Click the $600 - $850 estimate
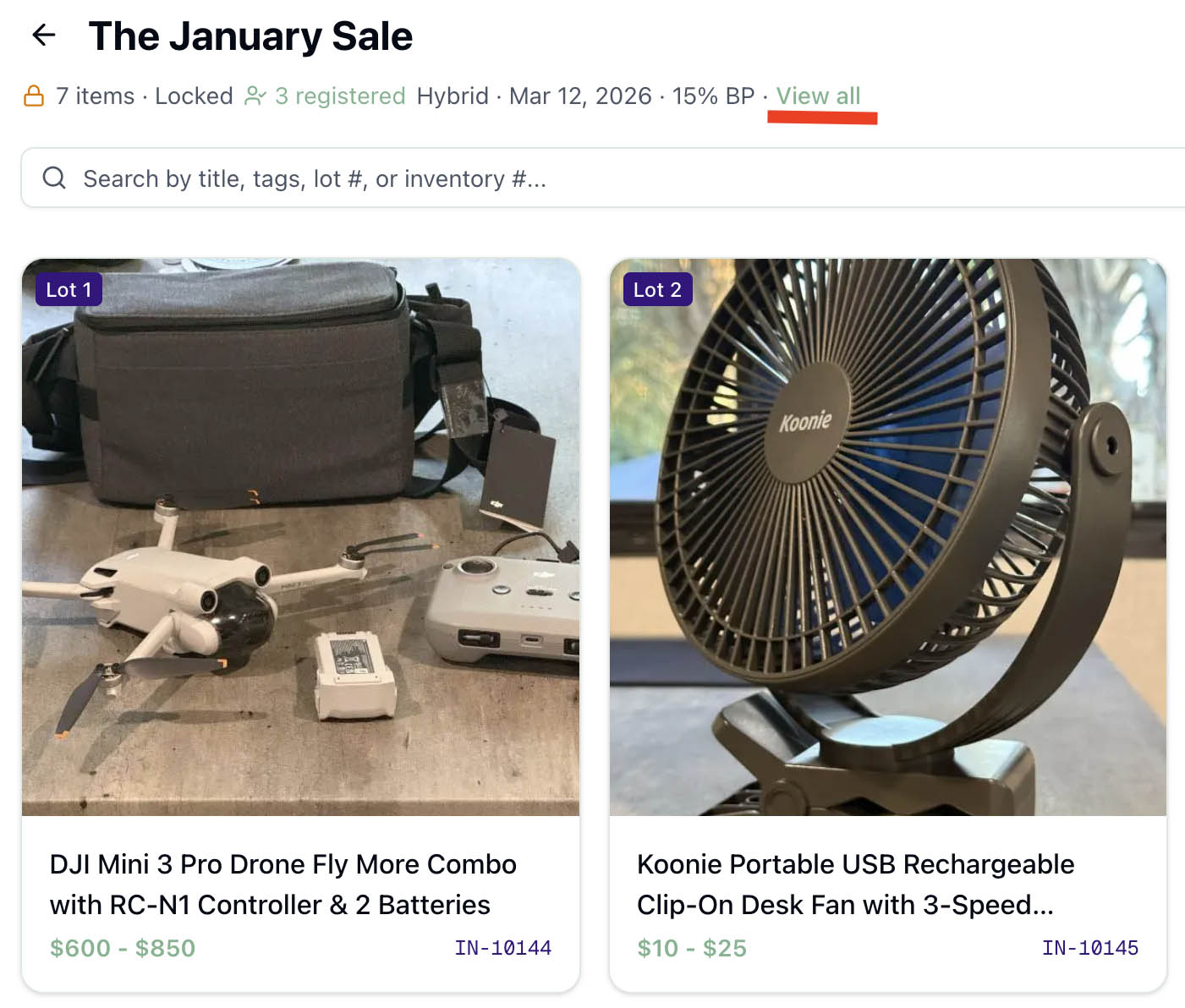This screenshot has width=1185, height=1008. point(123,948)
